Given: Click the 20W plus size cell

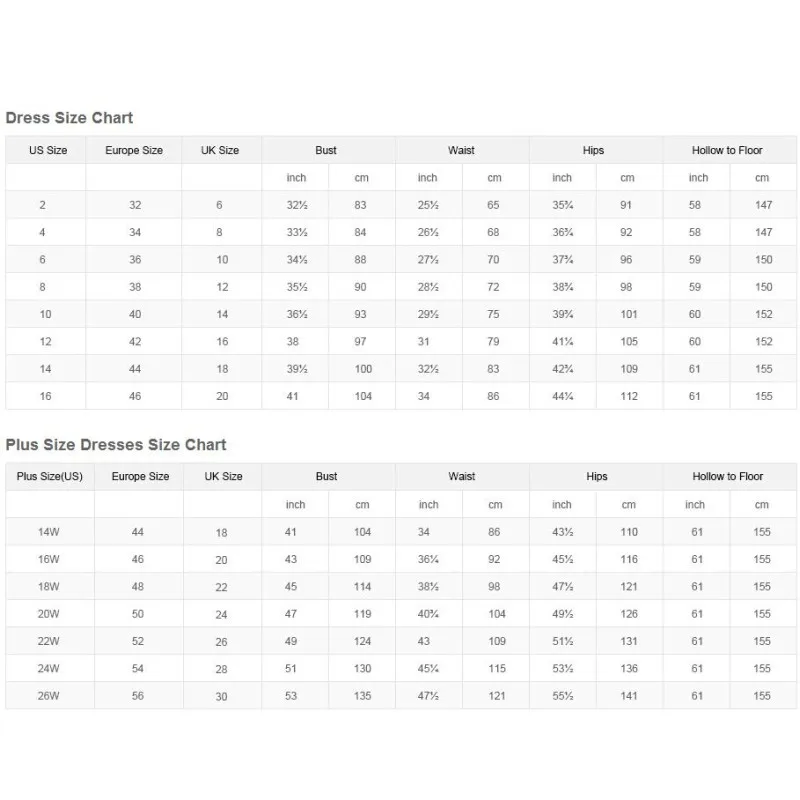Looking at the screenshot, I should click(x=48, y=614).
